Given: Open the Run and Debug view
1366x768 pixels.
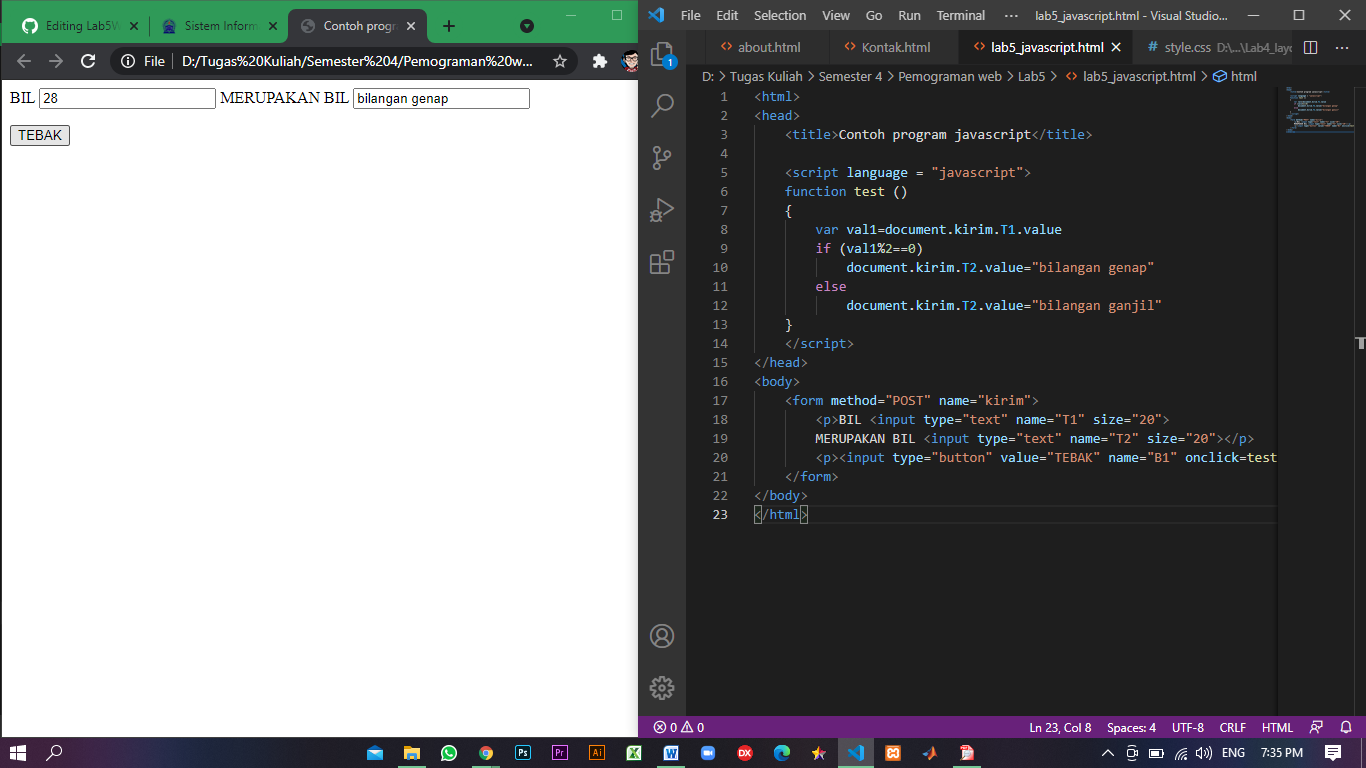Looking at the screenshot, I should [660, 209].
